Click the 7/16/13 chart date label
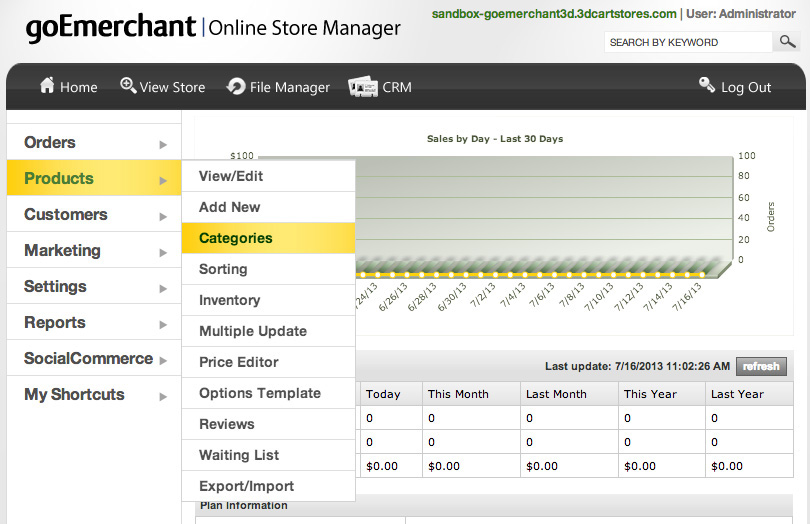Image resolution: width=810 pixels, height=524 pixels. point(688,297)
